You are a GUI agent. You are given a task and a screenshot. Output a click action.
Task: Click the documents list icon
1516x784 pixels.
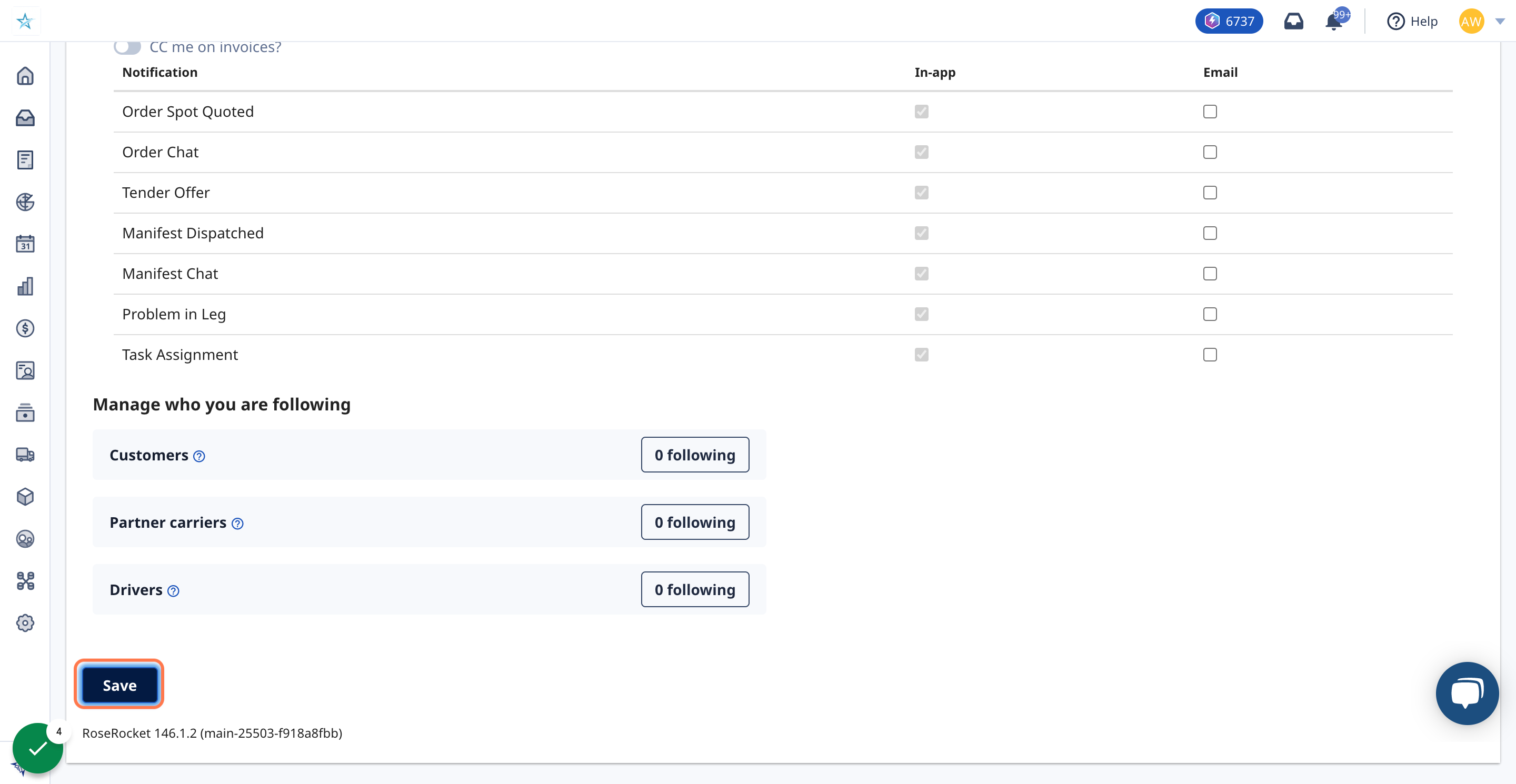pyautogui.click(x=25, y=159)
